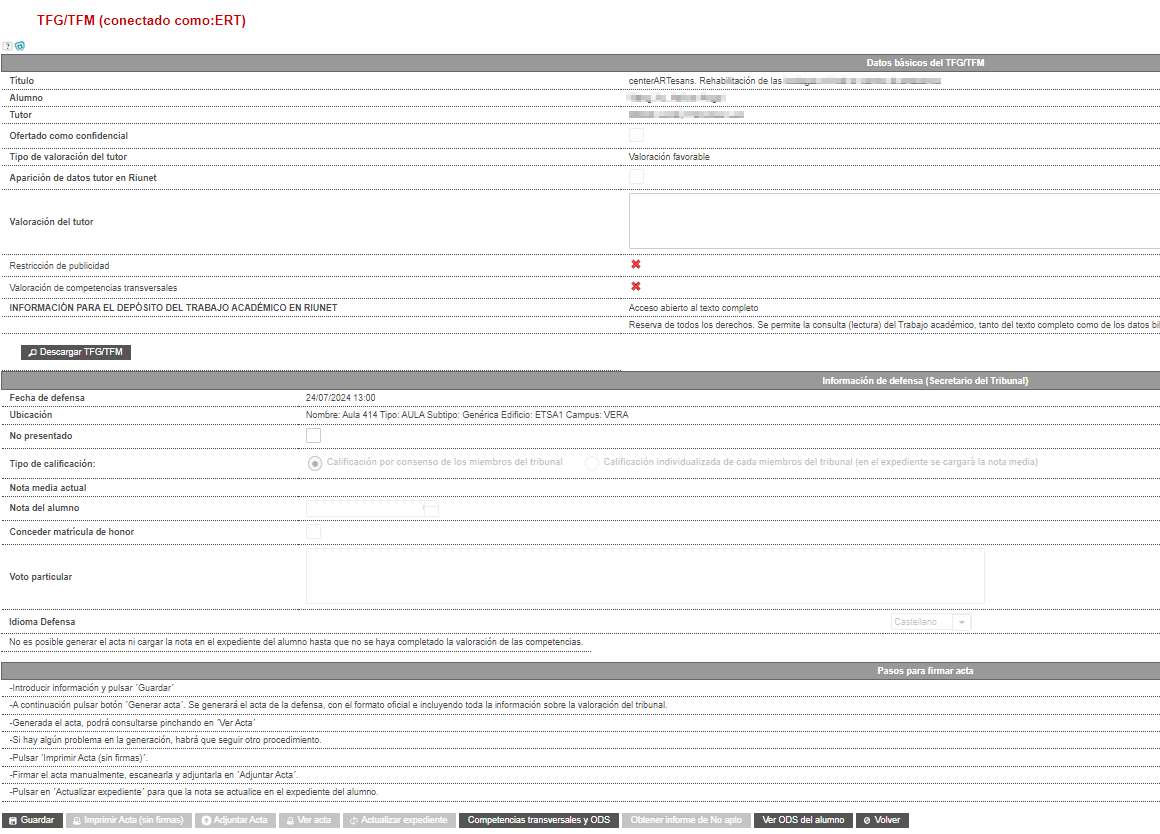Image resolution: width=1160 pixels, height=834 pixels.
Task: Click Imprimir Acta (sin firmas) button
Action: (129, 820)
